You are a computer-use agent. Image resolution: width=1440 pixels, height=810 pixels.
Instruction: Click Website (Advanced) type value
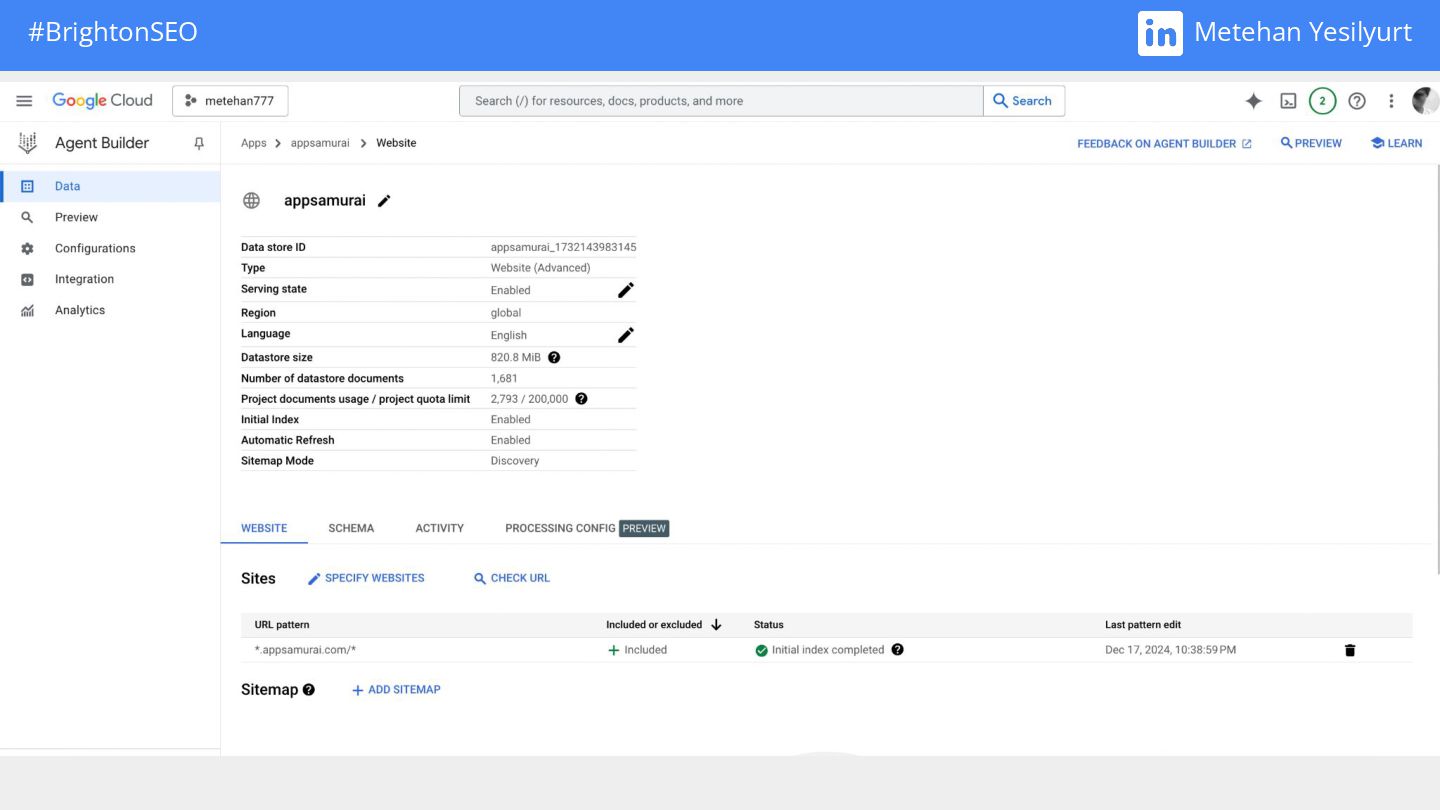[540, 268]
